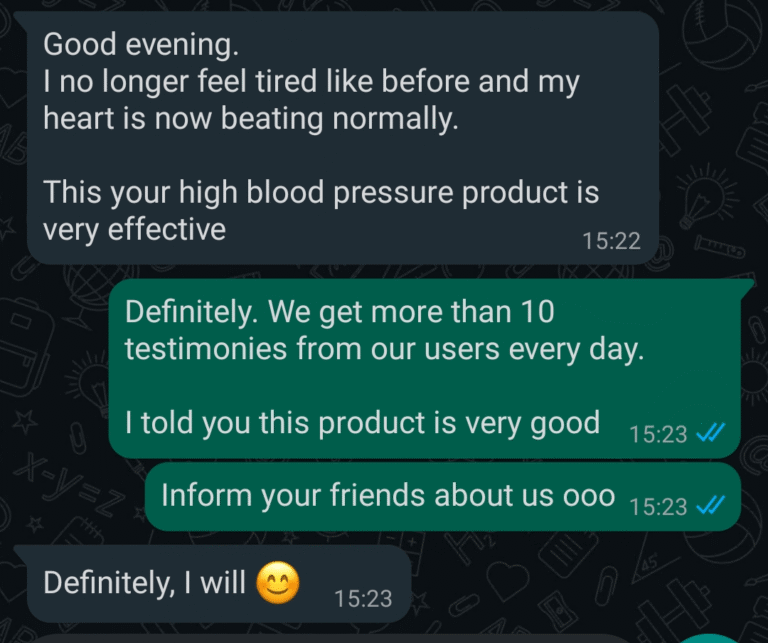The image size is (768, 643).
Task: Select the "Inform your friends about us ooo" message
Action: tap(387, 496)
